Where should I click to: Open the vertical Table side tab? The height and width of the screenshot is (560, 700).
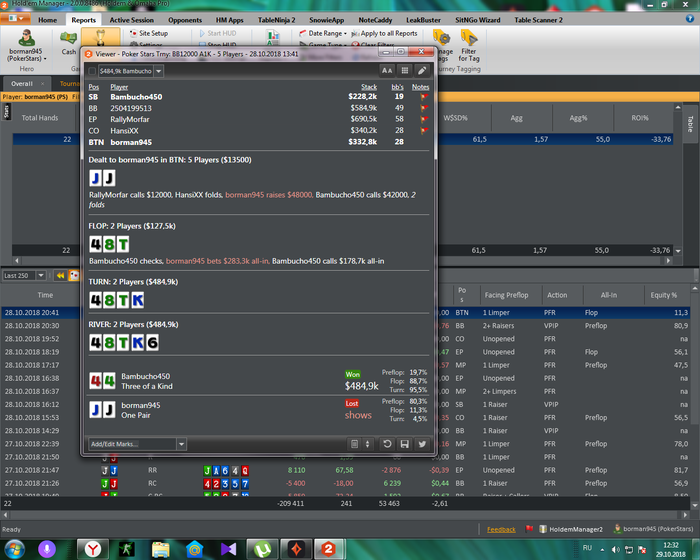point(690,124)
